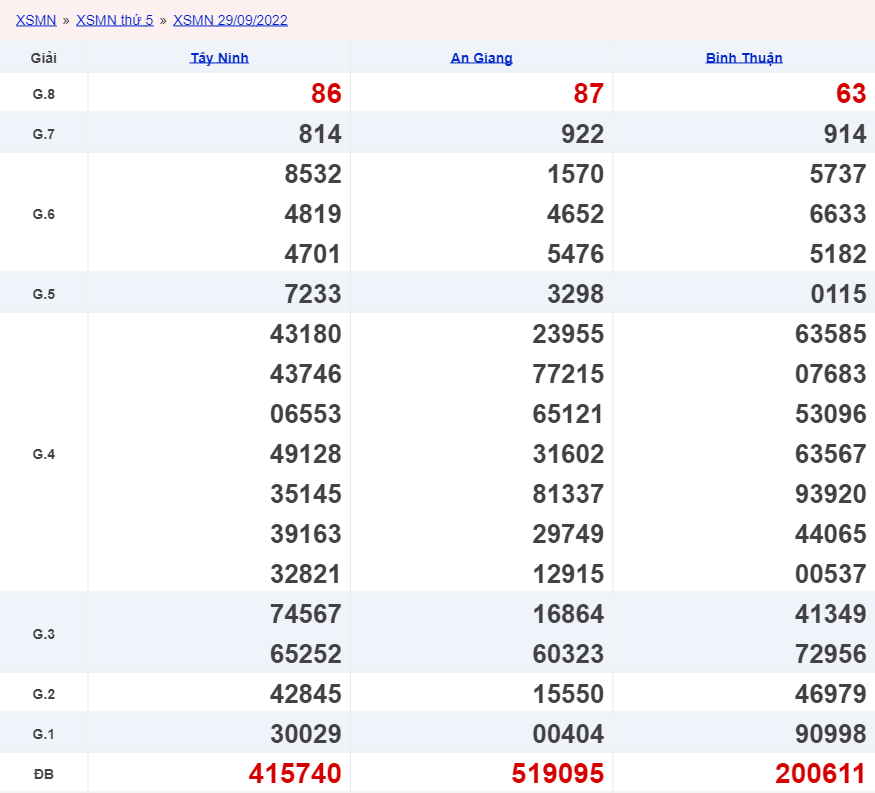This screenshot has height=793, width=875.
Task: Select An Giang G.7 number 922
Action: click(583, 134)
